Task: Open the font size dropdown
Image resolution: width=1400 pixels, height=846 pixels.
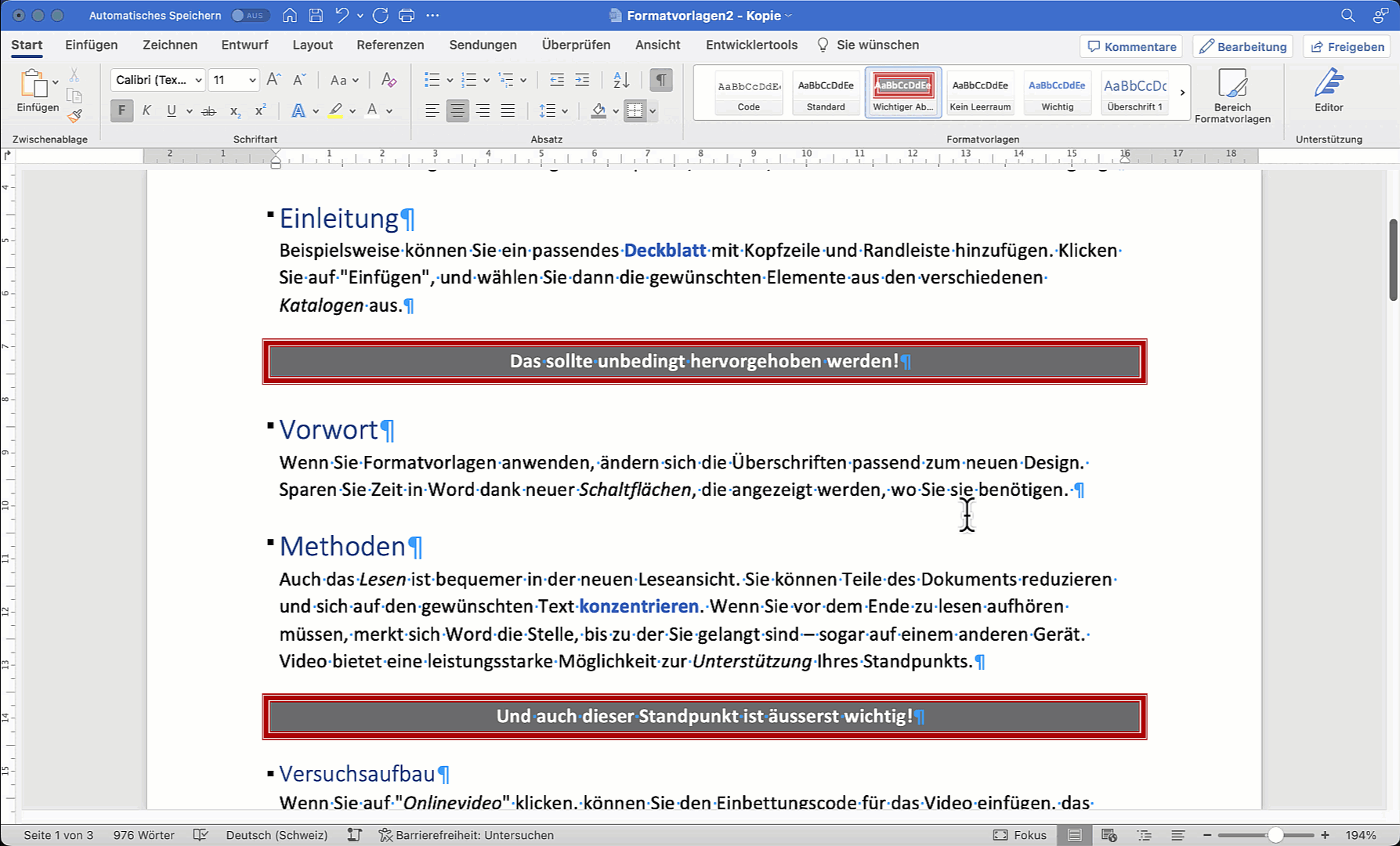Action: [252, 80]
